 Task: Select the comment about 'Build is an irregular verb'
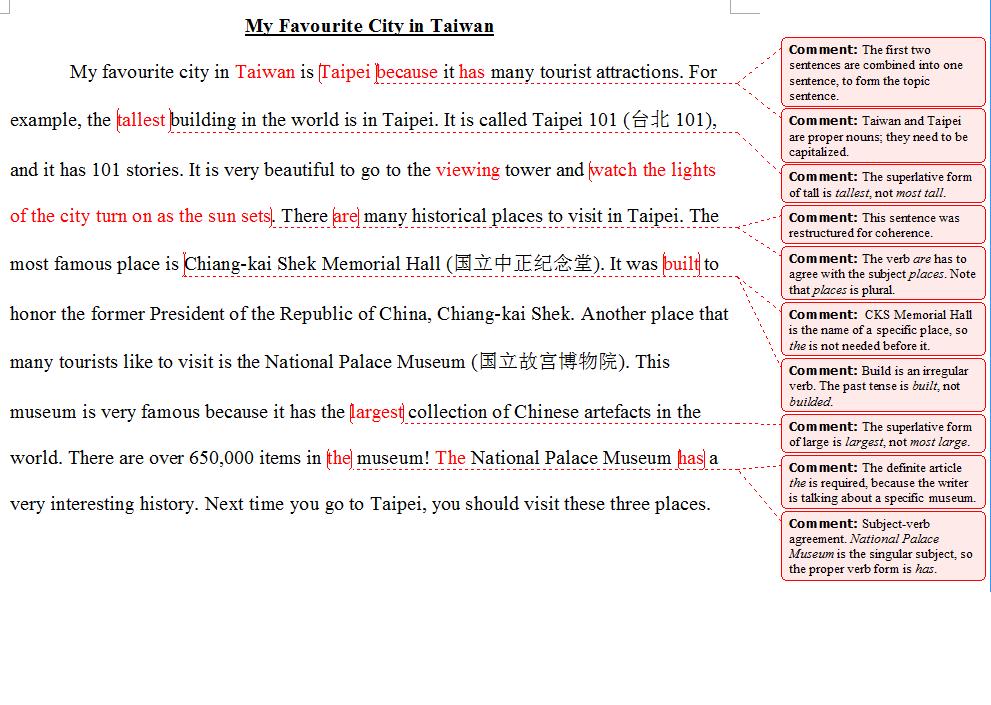coord(883,385)
